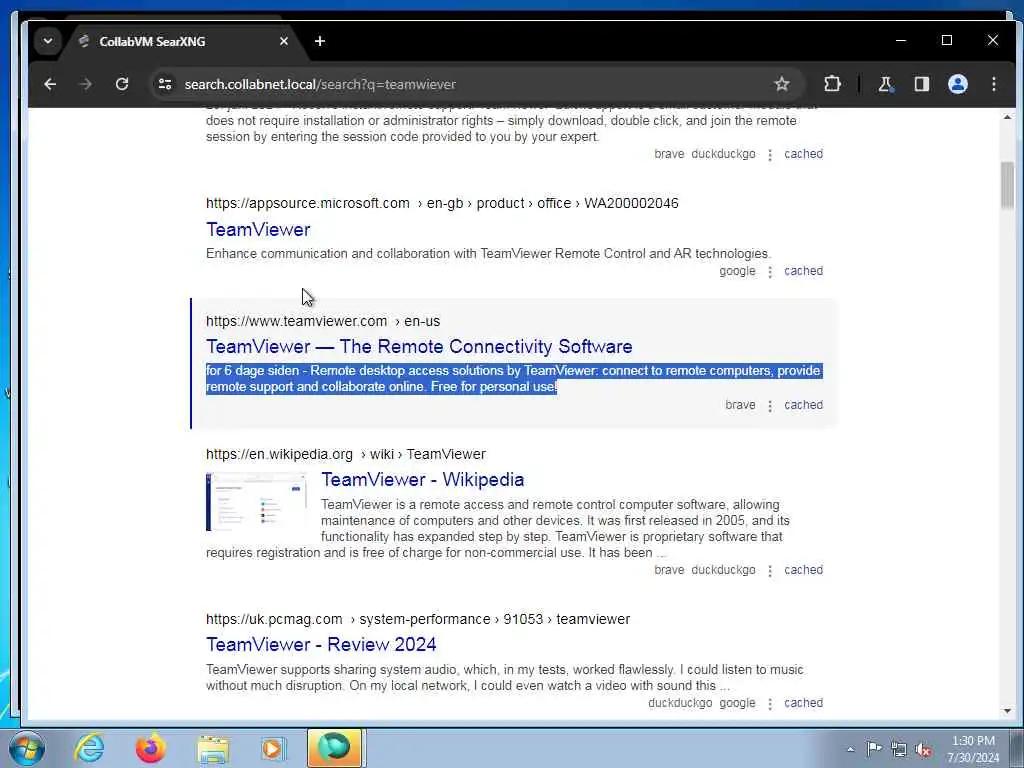Click the scrollbar up arrow
This screenshot has height=768, width=1024.
click(x=1007, y=118)
